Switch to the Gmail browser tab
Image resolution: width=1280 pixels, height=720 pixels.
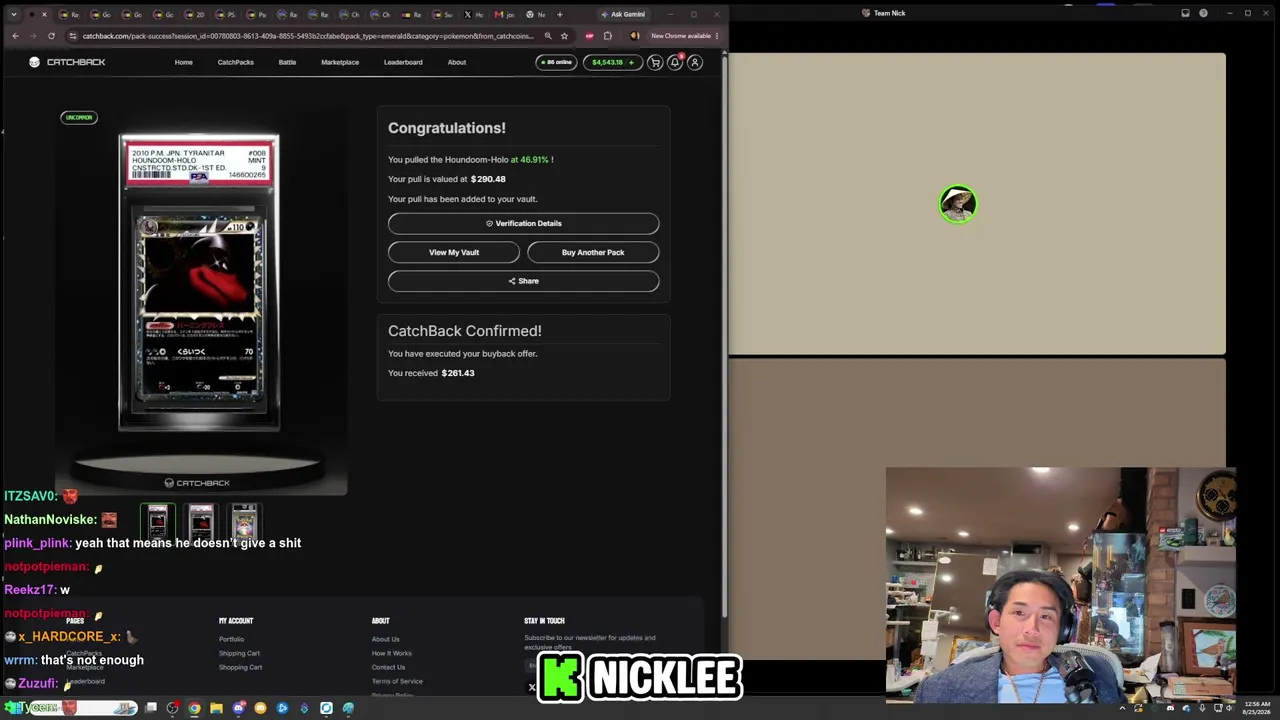(x=503, y=14)
